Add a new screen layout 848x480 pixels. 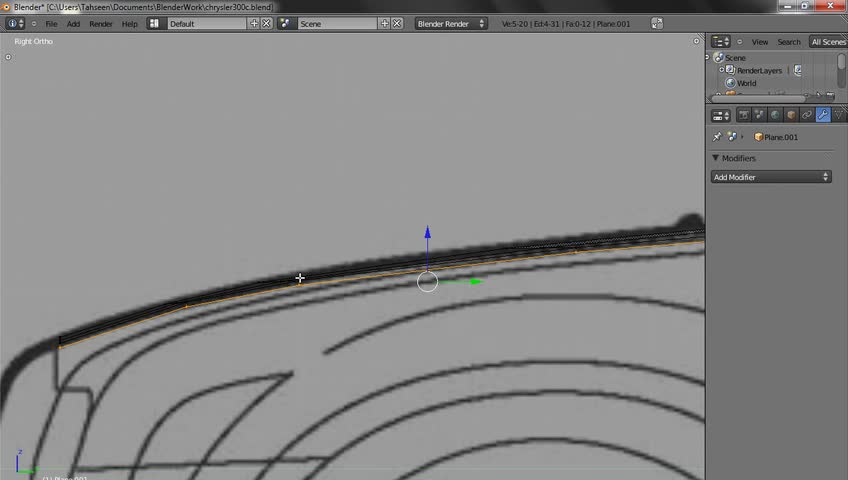click(x=254, y=23)
